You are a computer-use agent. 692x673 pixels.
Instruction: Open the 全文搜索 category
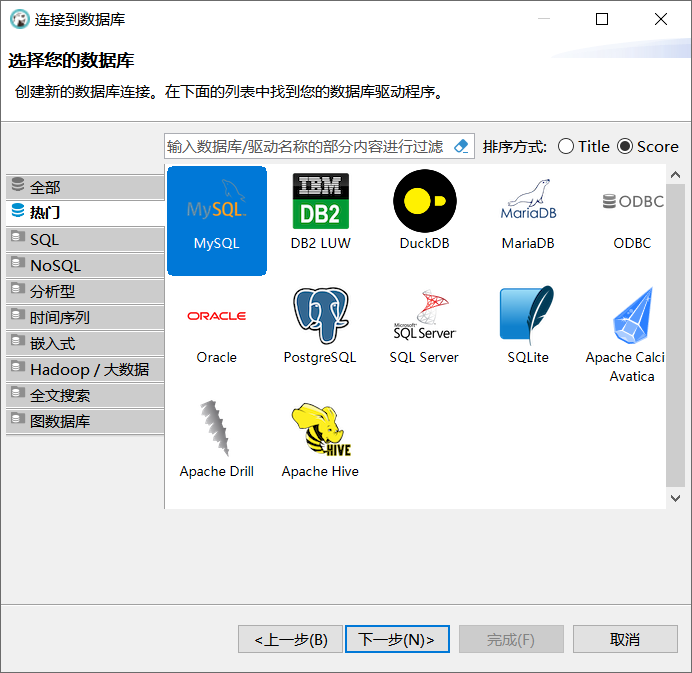pyautogui.click(x=86, y=395)
